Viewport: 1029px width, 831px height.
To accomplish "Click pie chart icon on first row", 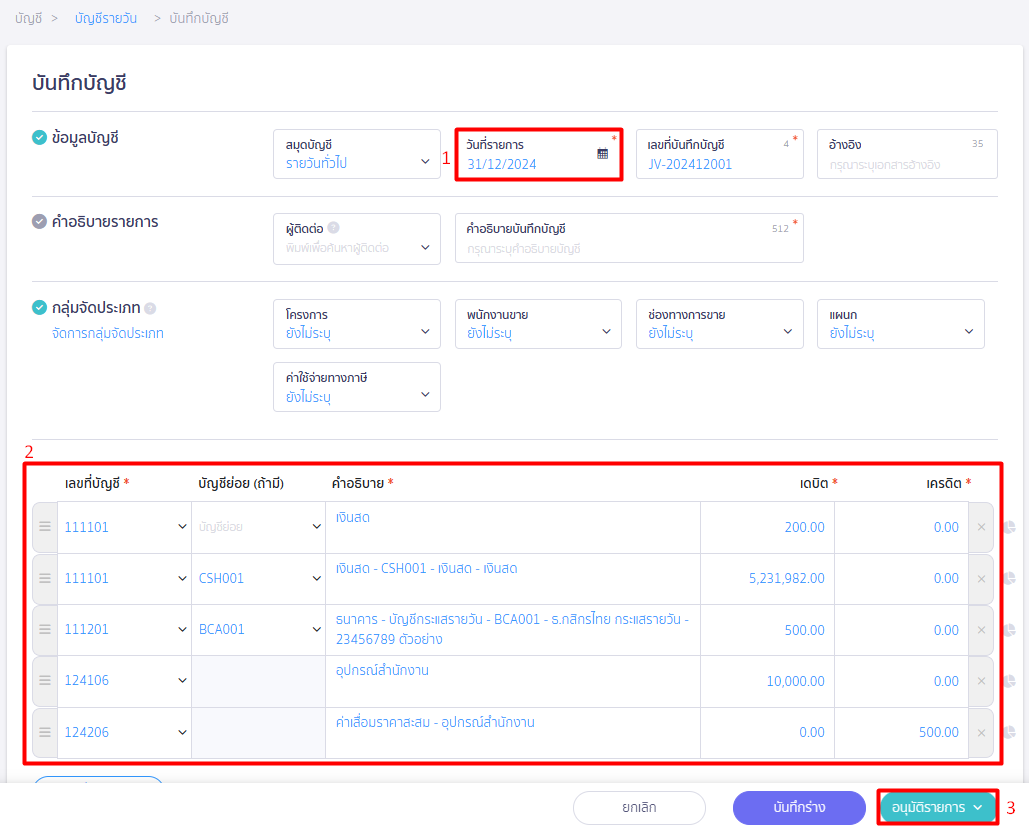I will 1008,527.
